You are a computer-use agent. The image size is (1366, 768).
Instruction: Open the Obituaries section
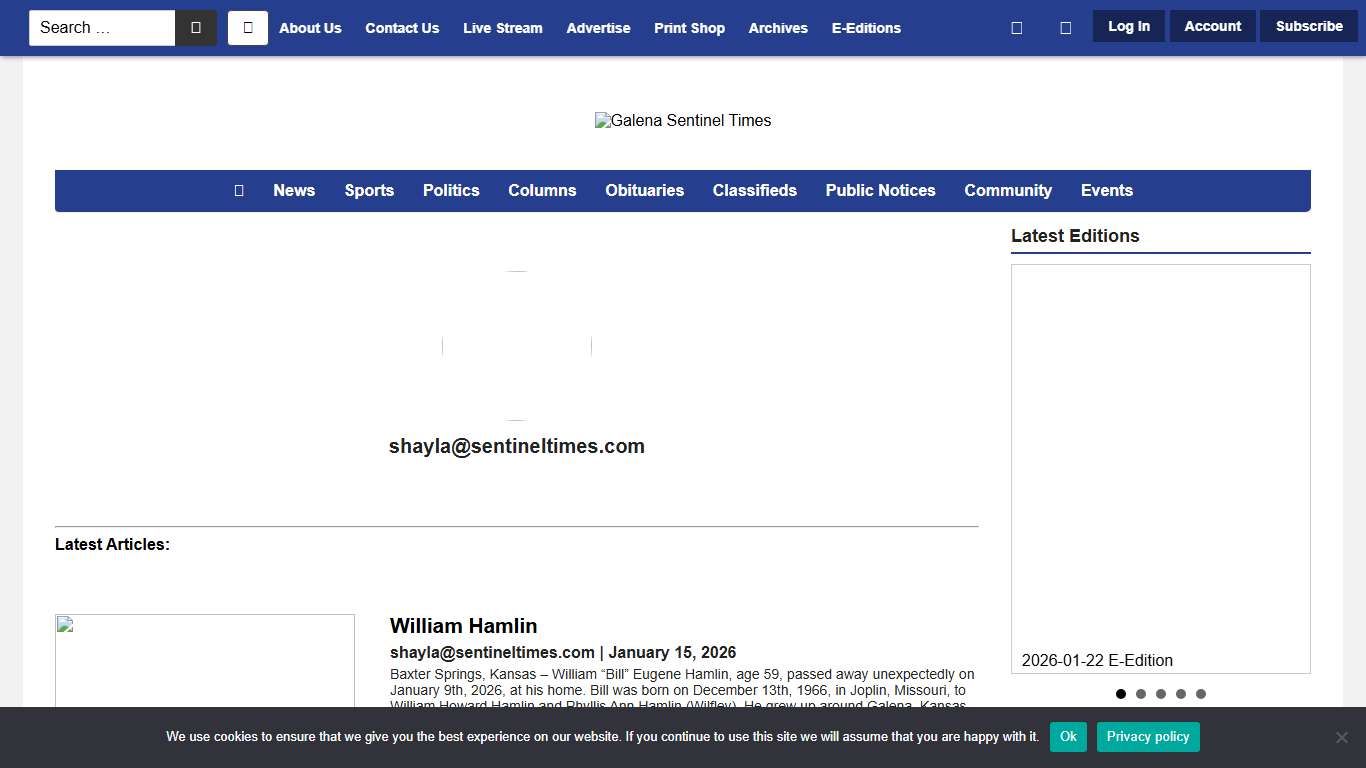click(x=644, y=191)
